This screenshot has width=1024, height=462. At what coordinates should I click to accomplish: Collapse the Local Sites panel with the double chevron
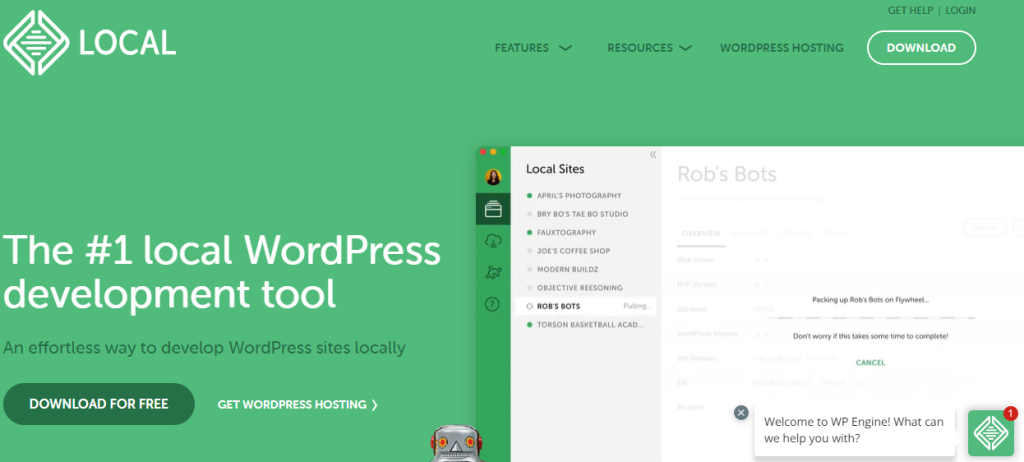652,155
